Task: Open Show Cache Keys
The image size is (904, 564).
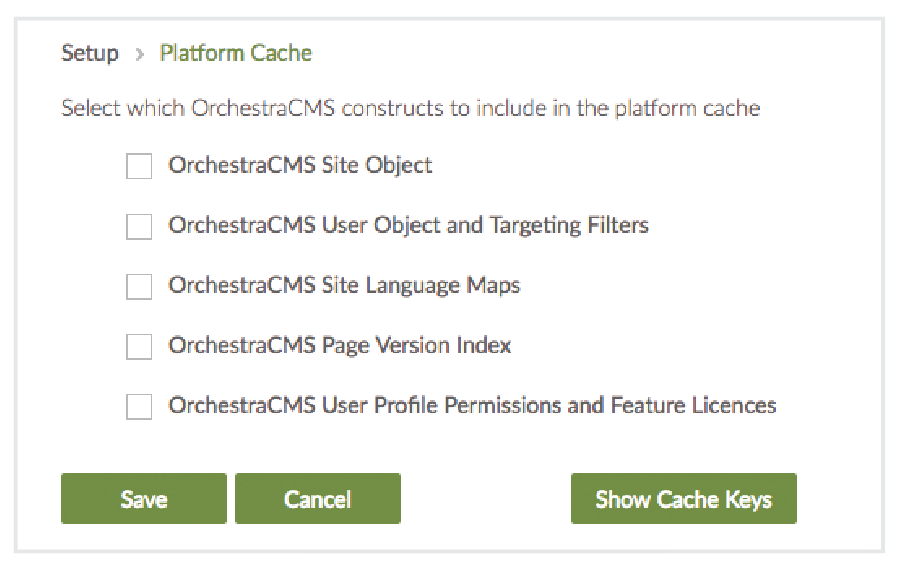Action: click(684, 499)
